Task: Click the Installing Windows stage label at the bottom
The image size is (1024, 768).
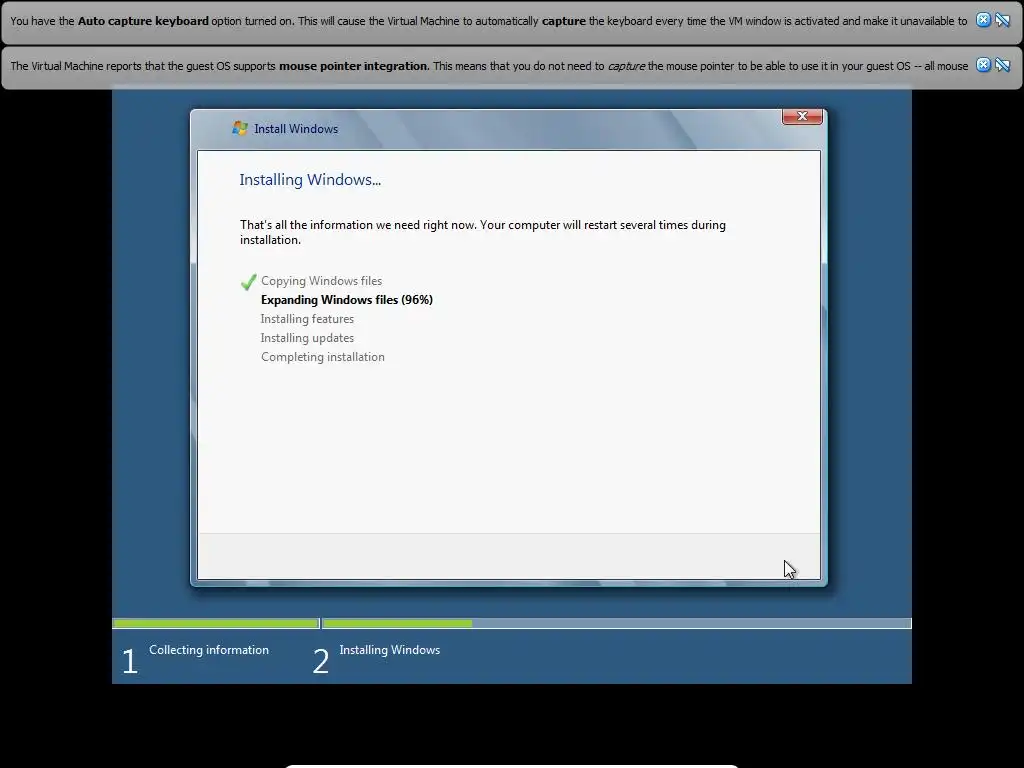Action: tap(390, 650)
